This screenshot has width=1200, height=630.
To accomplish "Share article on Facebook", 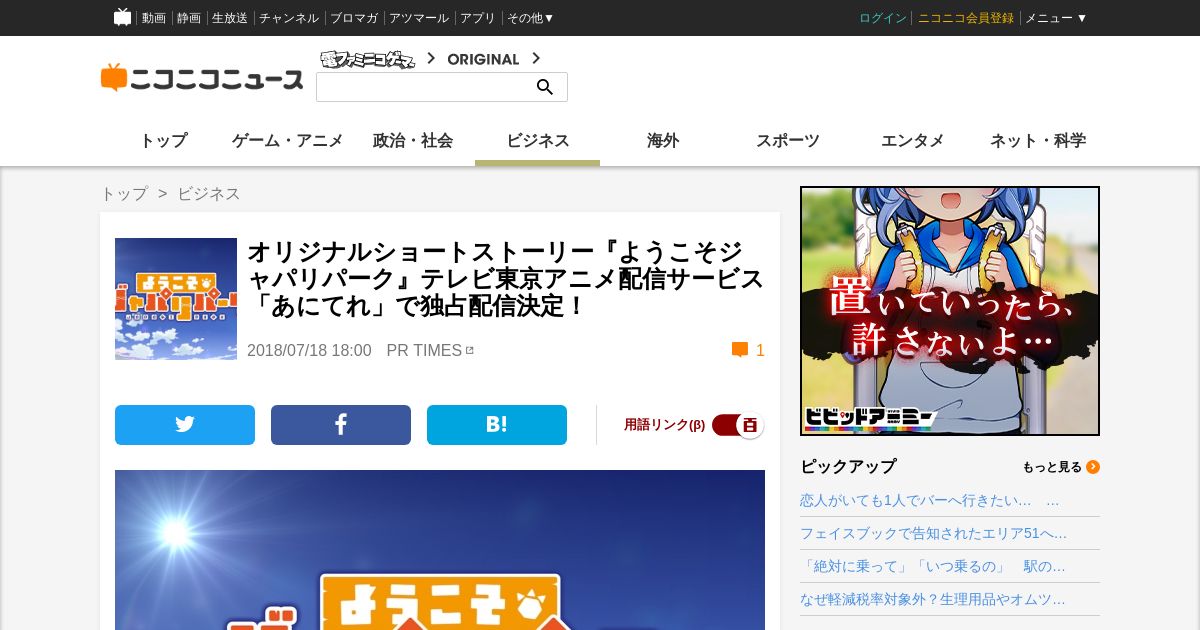I will [x=341, y=425].
